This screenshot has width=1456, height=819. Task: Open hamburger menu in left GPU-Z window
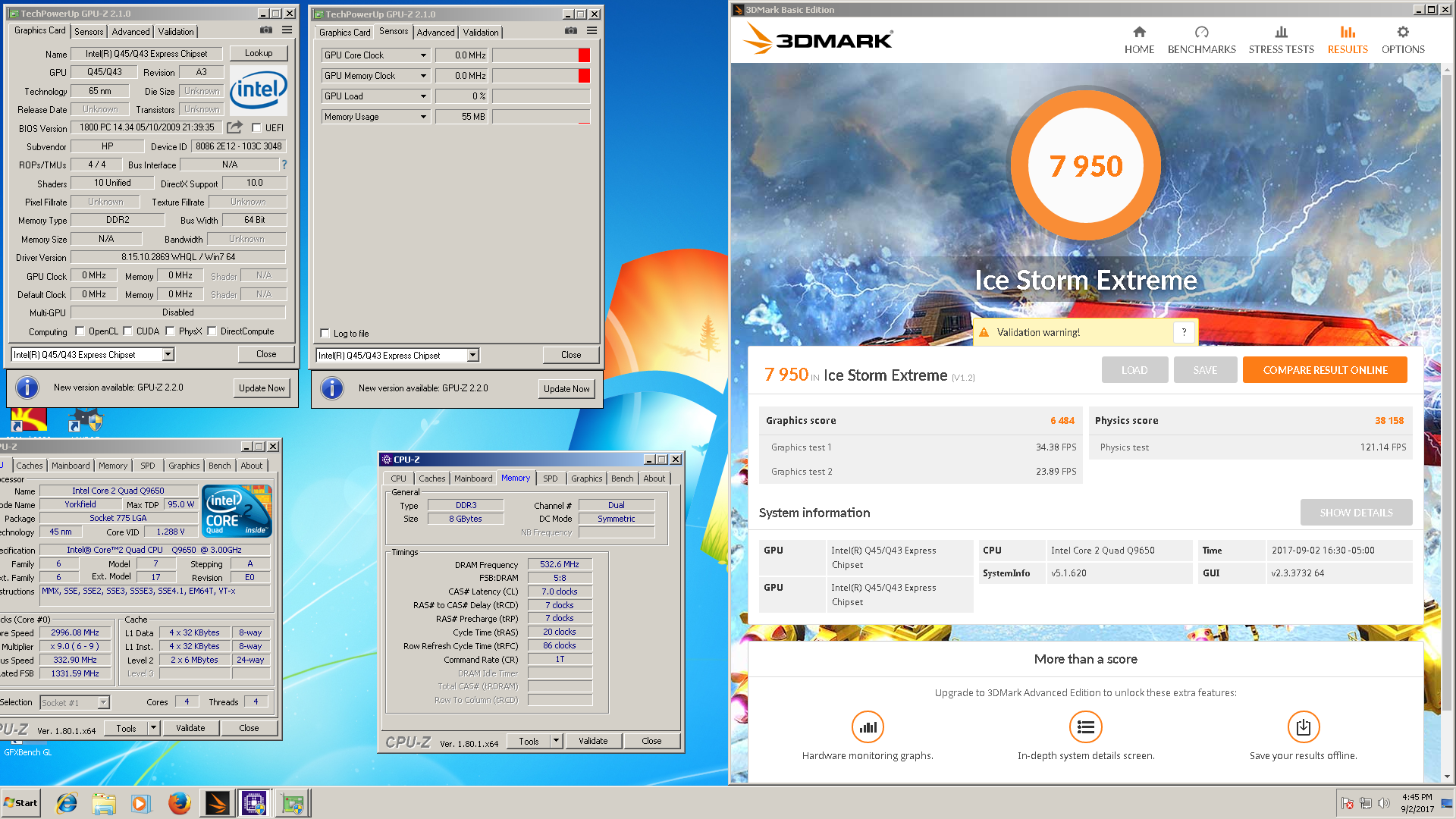click(287, 30)
